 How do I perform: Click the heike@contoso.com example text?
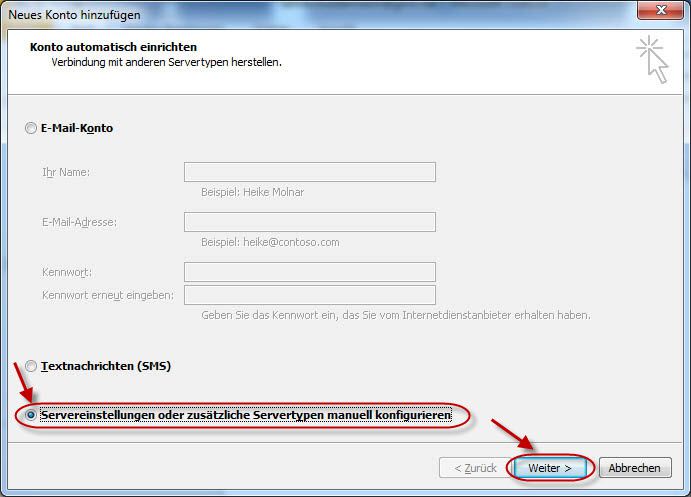coord(270,242)
